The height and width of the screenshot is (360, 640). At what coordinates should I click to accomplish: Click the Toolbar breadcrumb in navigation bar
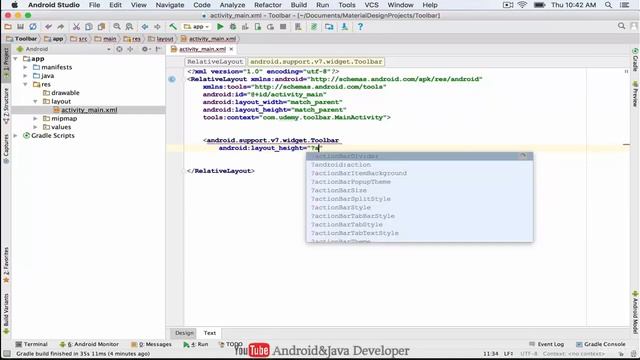[22, 39]
